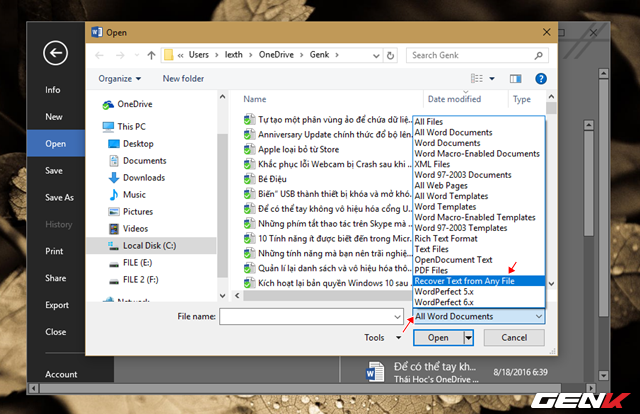Expand the chevron after Genk in path

click(x=337, y=55)
